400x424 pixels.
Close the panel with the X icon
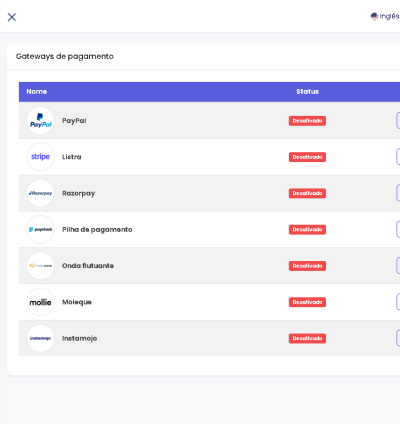pyautogui.click(x=12, y=17)
